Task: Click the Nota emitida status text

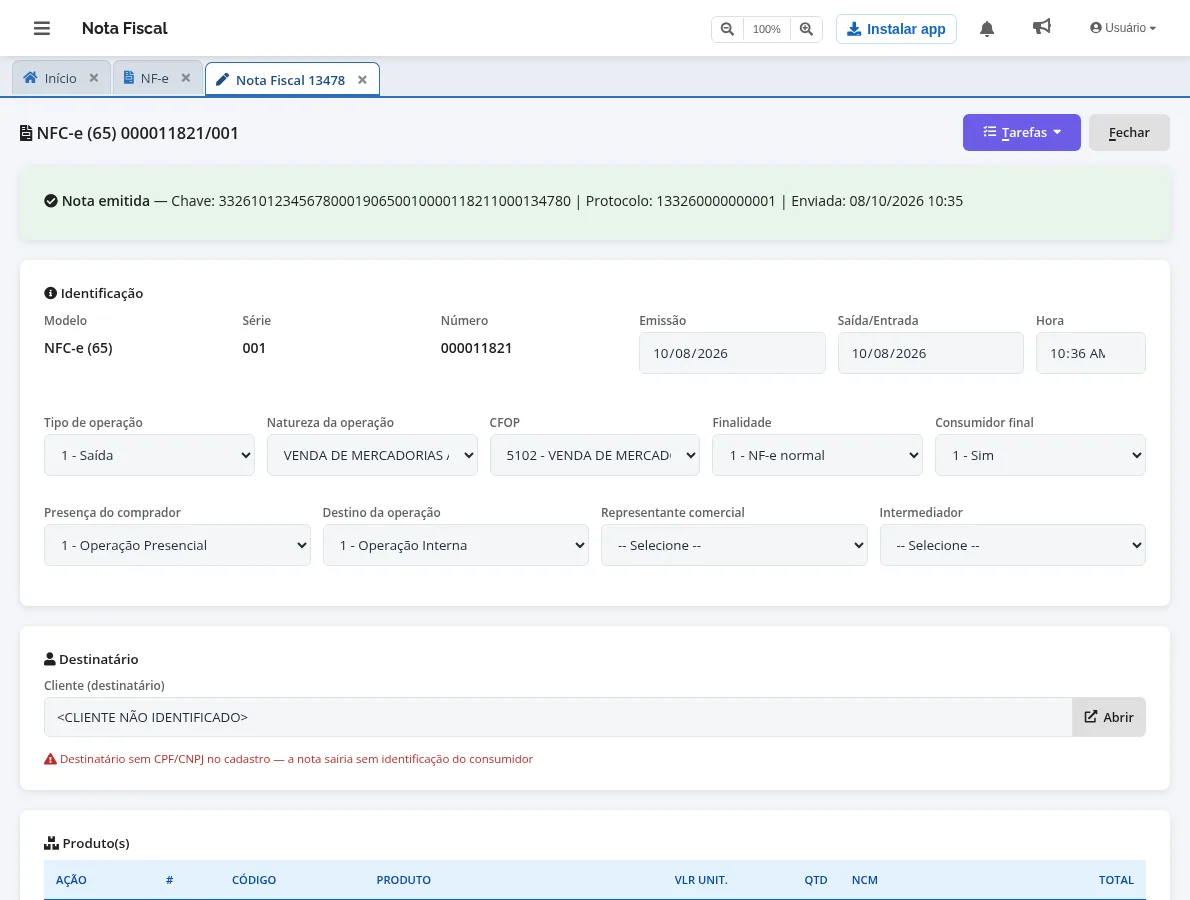Action: tap(105, 201)
